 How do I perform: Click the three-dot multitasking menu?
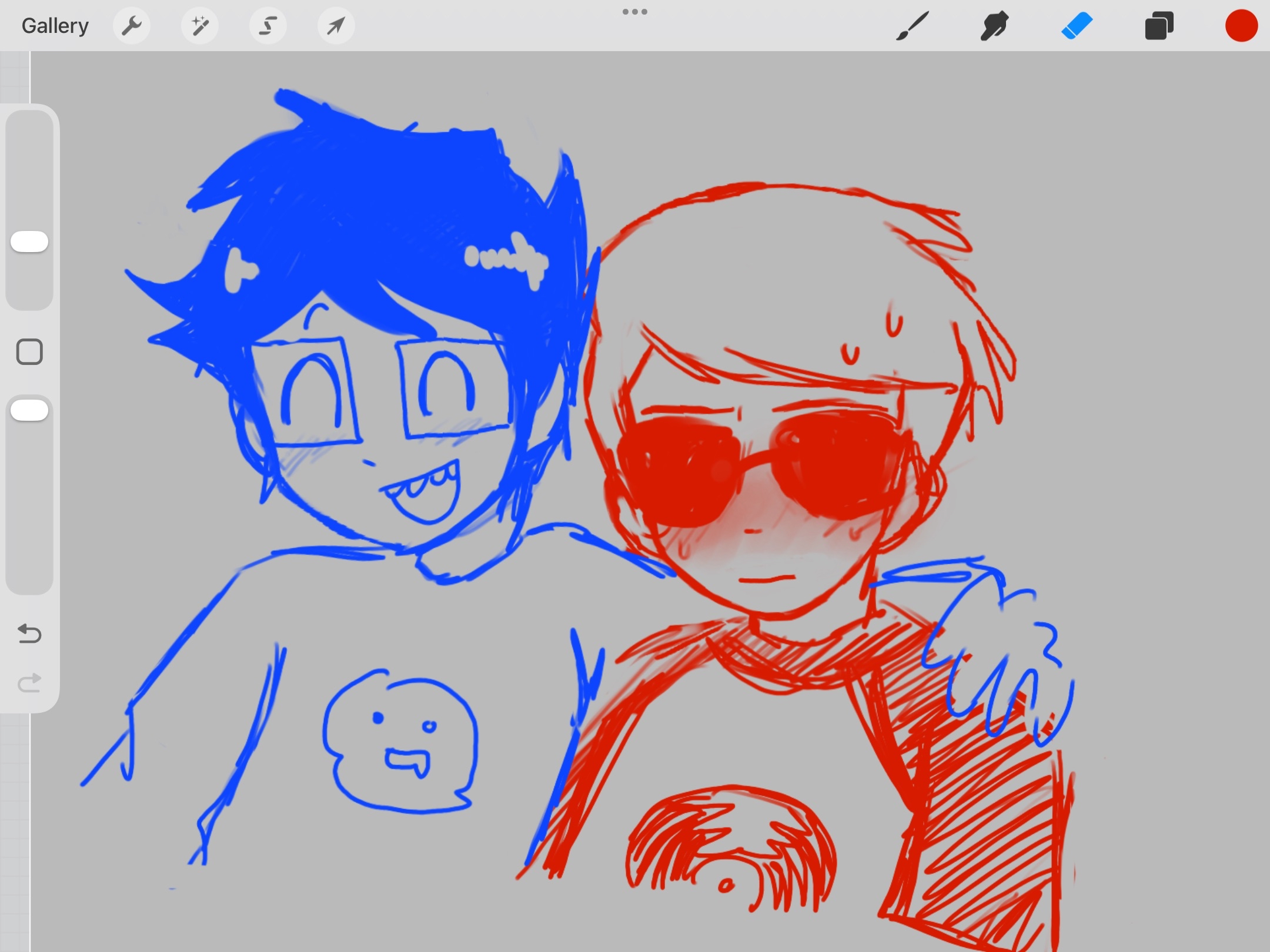pos(635,12)
